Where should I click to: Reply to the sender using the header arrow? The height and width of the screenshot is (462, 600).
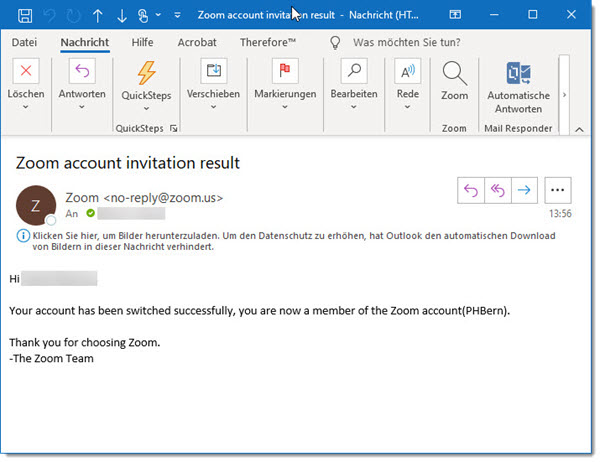(x=473, y=189)
